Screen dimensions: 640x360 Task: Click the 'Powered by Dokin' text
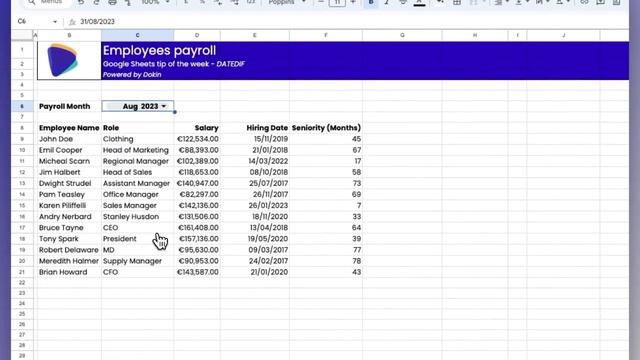point(132,75)
